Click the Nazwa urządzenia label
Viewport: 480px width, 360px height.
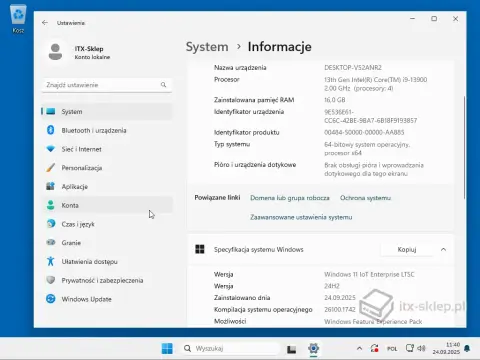(240, 67)
